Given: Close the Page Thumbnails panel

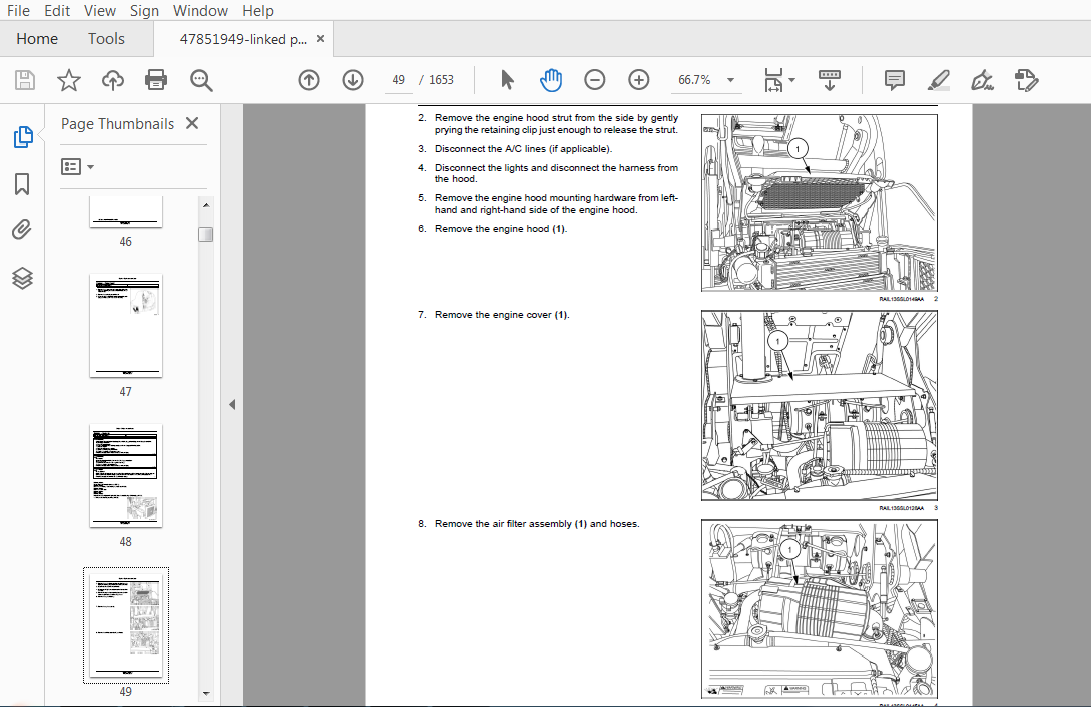Looking at the screenshot, I should tap(192, 123).
